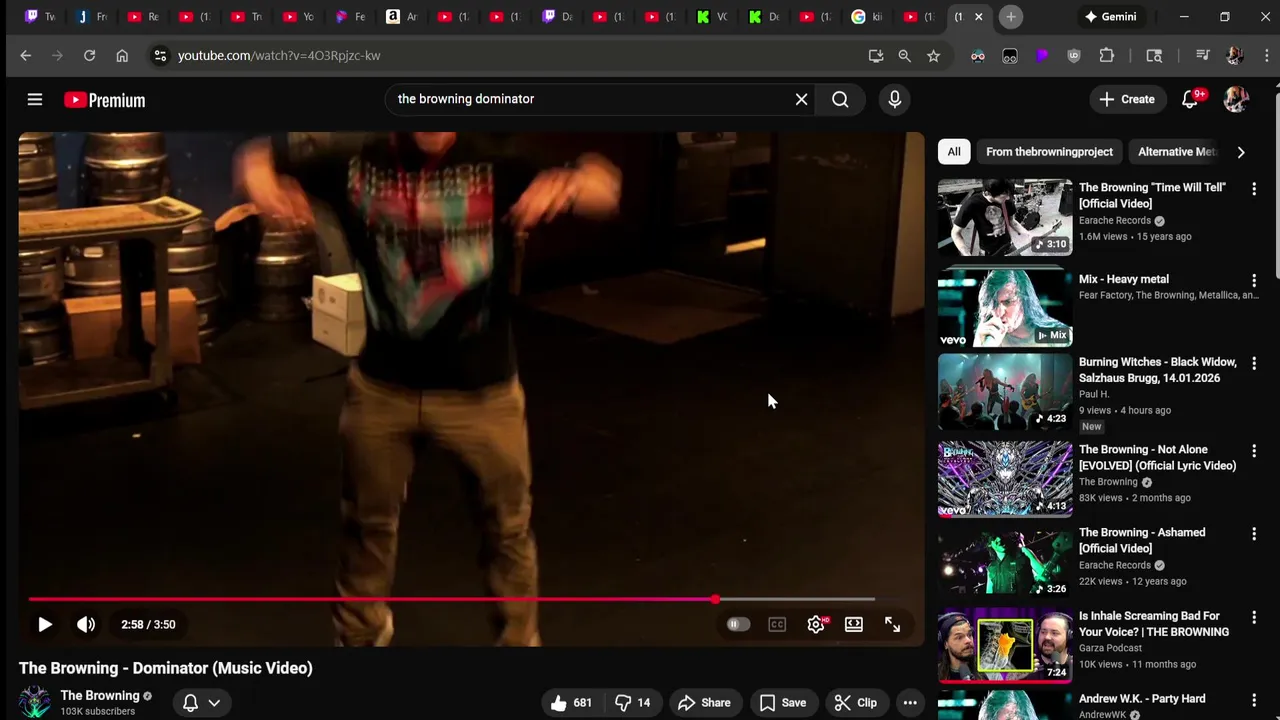Start voice search with microphone
Viewport: 1280px width, 720px height.
pyautogui.click(x=894, y=99)
